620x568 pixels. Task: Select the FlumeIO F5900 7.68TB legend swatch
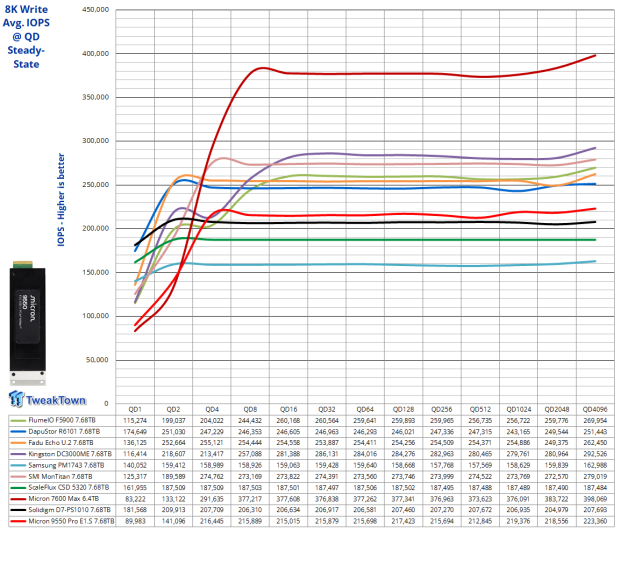[17, 422]
